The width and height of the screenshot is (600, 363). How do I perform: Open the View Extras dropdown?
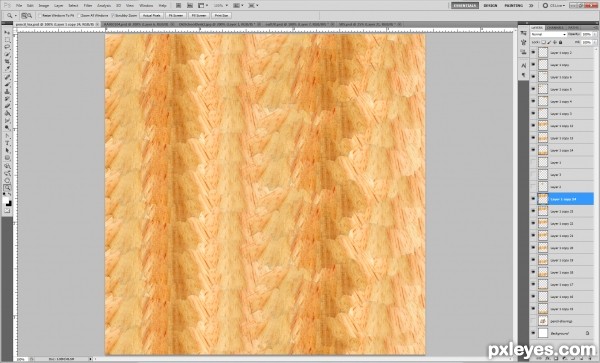tap(203, 5)
